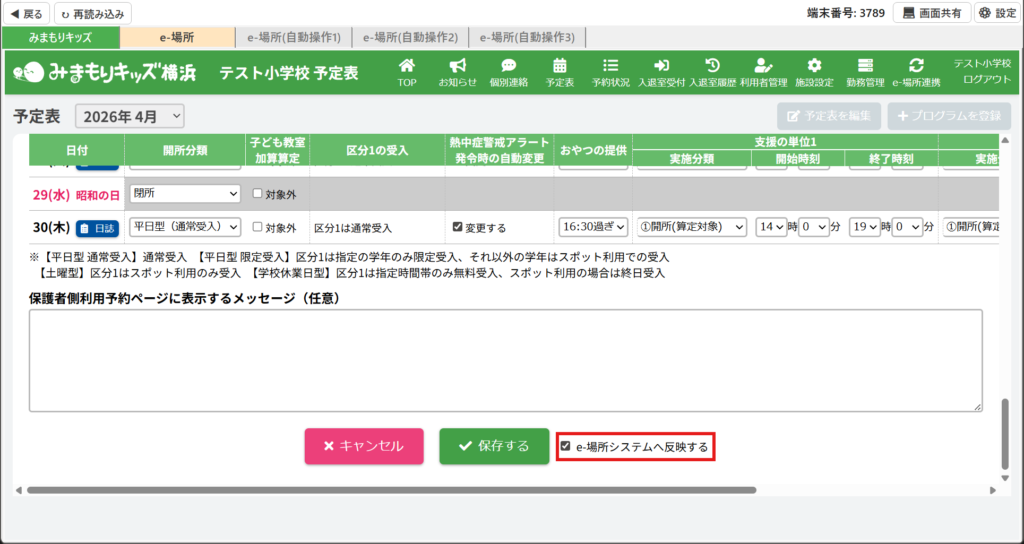1024x544 pixels.
Task: Open the 2026年 4月 month dropdown
Action: 130,116
